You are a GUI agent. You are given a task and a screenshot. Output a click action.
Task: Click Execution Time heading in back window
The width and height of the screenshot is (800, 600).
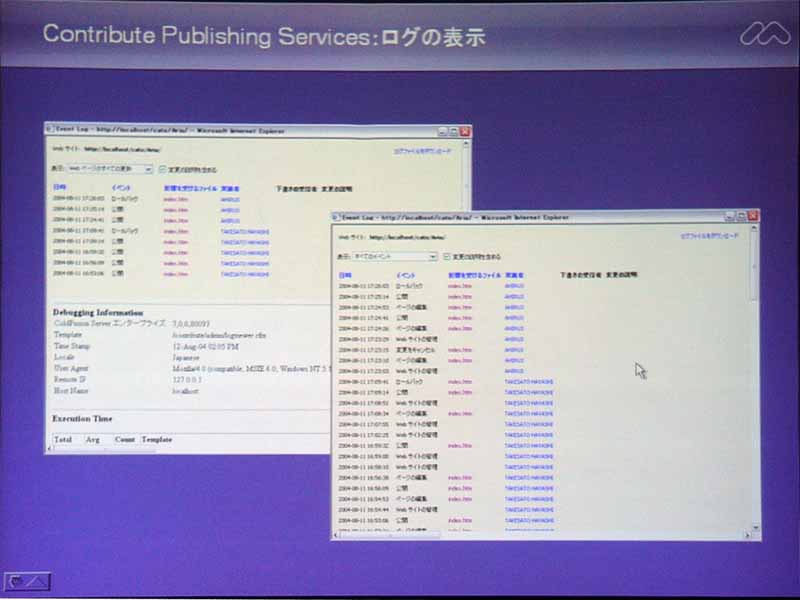[x=82, y=419]
